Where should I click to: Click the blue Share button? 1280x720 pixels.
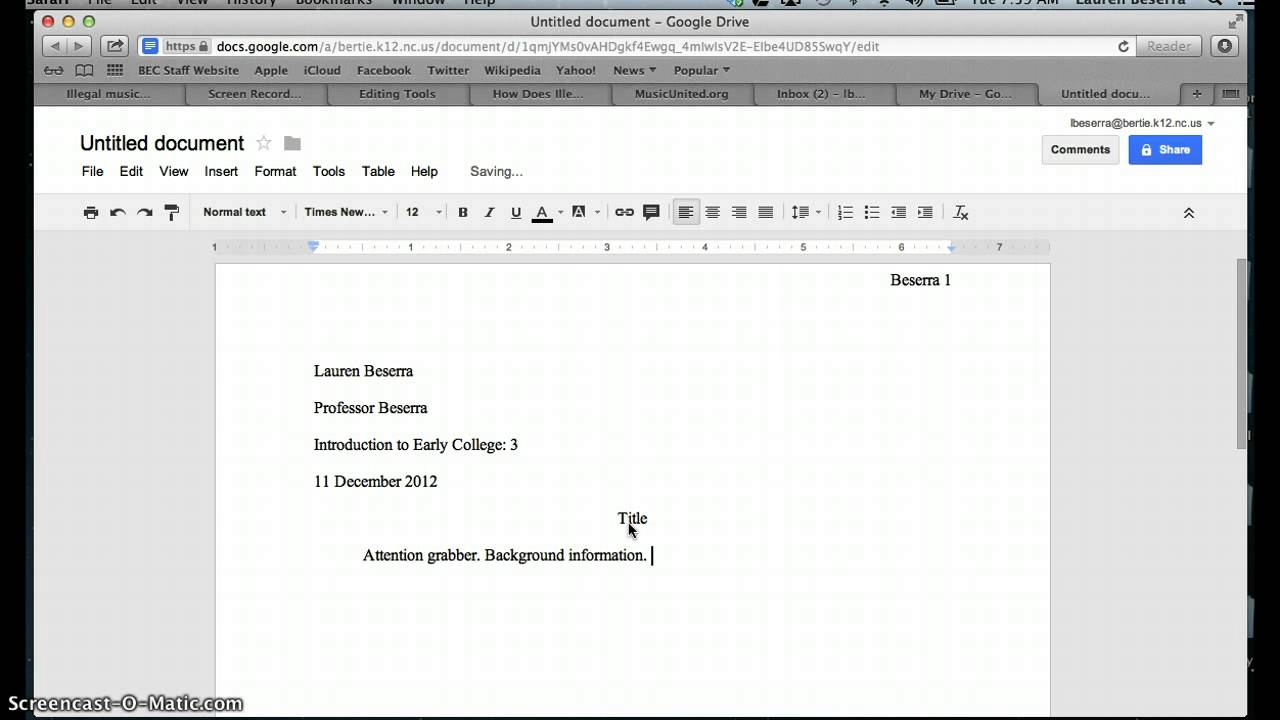[1165, 149]
